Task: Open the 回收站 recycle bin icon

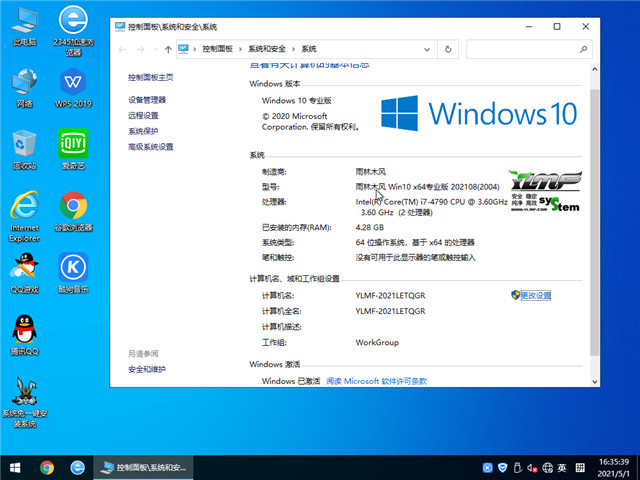Action: coord(24,150)
